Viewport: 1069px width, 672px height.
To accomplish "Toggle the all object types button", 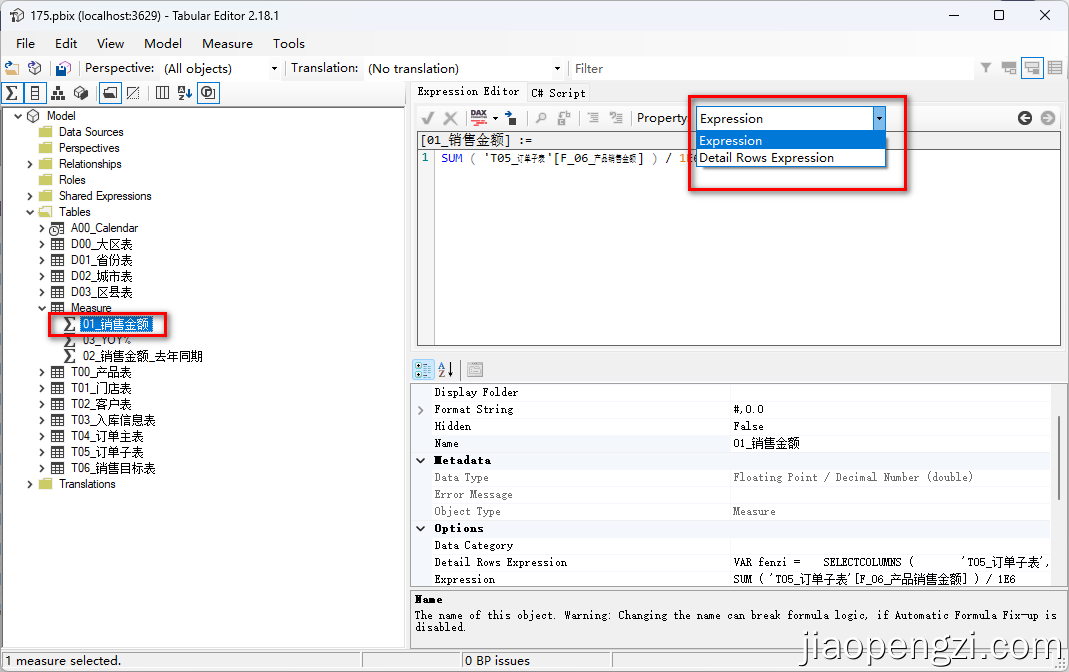I will (x=208, y=93).
